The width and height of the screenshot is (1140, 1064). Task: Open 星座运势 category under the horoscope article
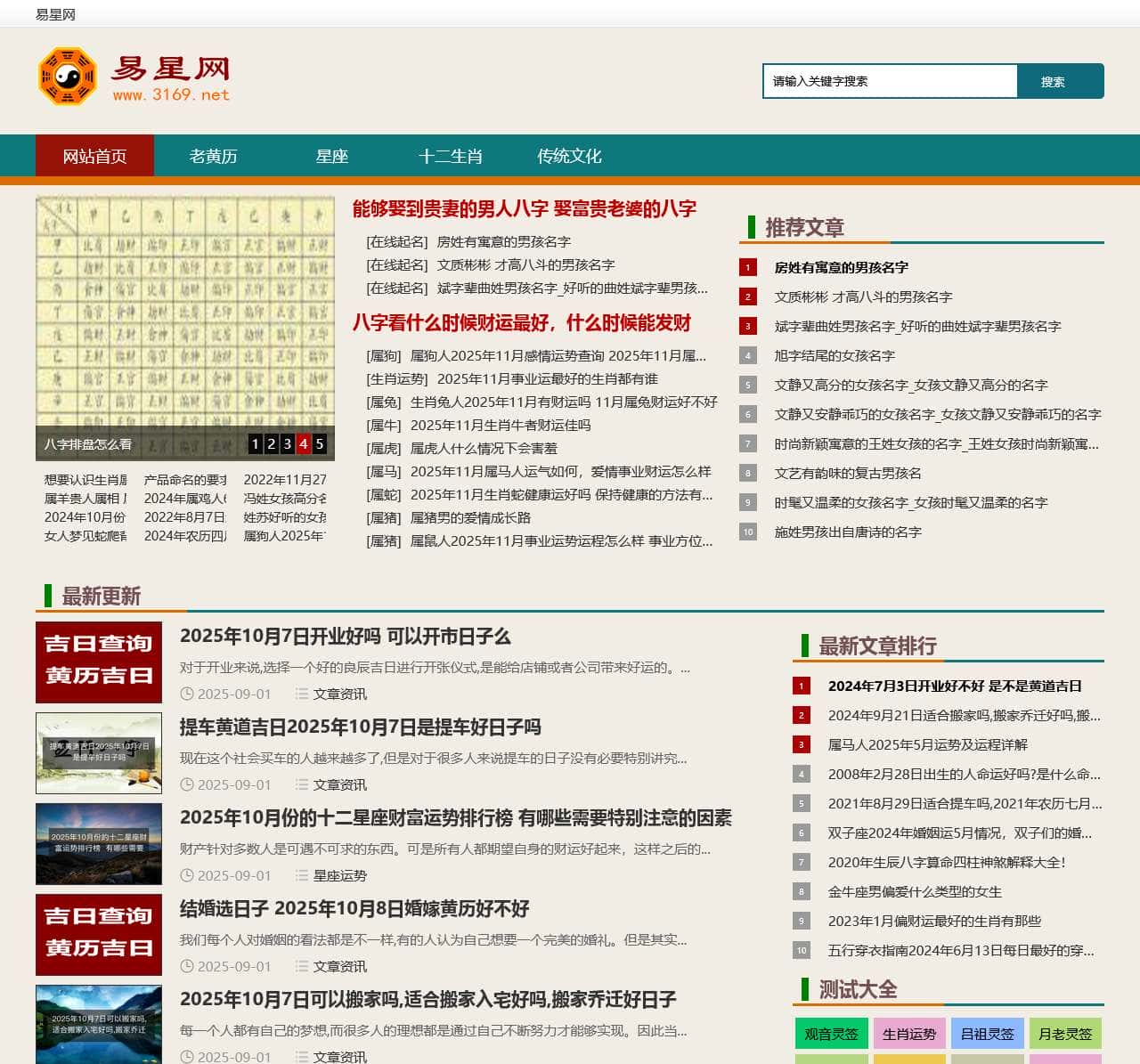click(339, 875)
